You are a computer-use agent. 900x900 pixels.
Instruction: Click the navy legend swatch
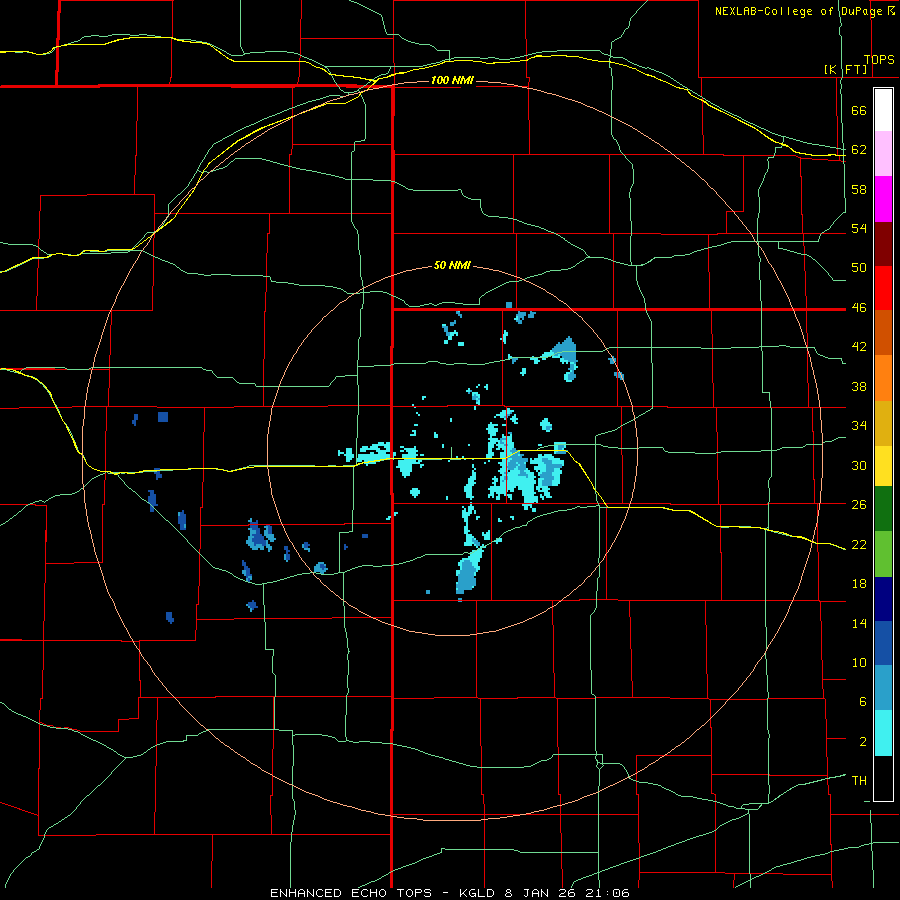pos(883,599)
